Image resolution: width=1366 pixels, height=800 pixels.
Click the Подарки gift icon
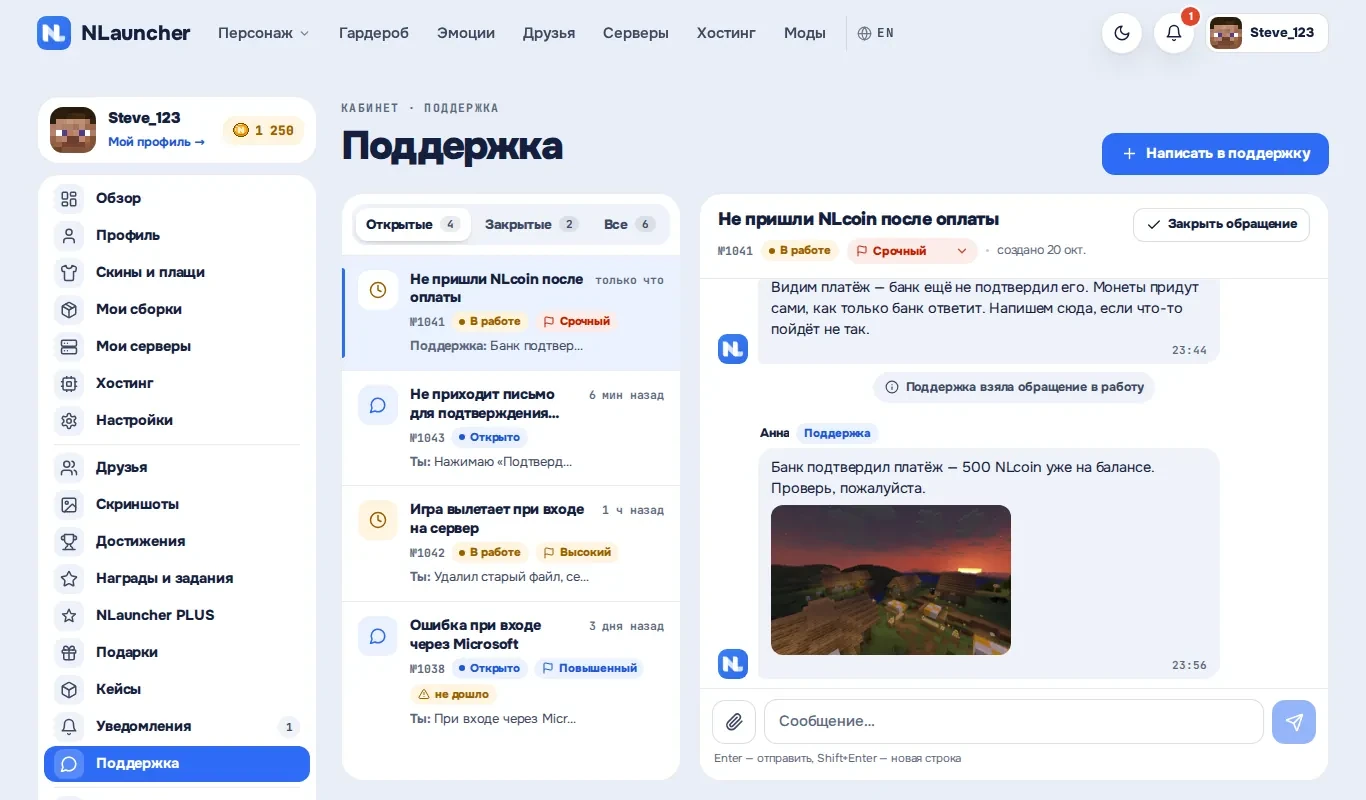pos(69,652)
